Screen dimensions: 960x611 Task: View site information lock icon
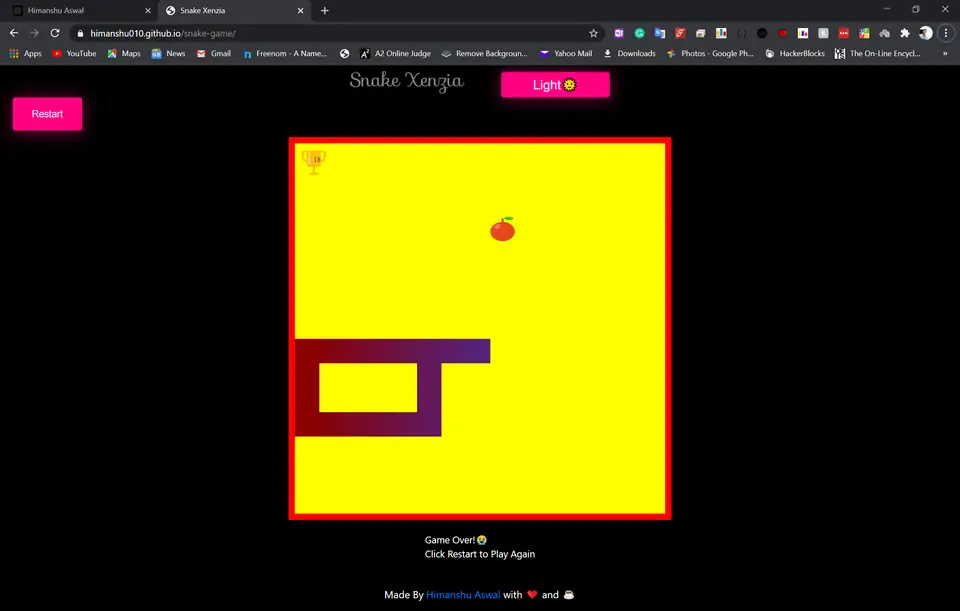[x=80, y=34]
